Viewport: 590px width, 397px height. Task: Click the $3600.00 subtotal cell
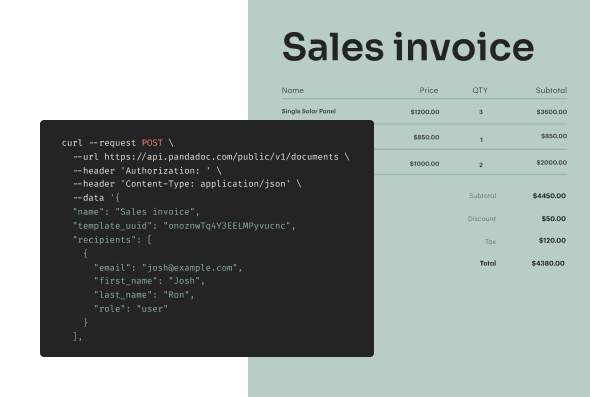[552, 112]
